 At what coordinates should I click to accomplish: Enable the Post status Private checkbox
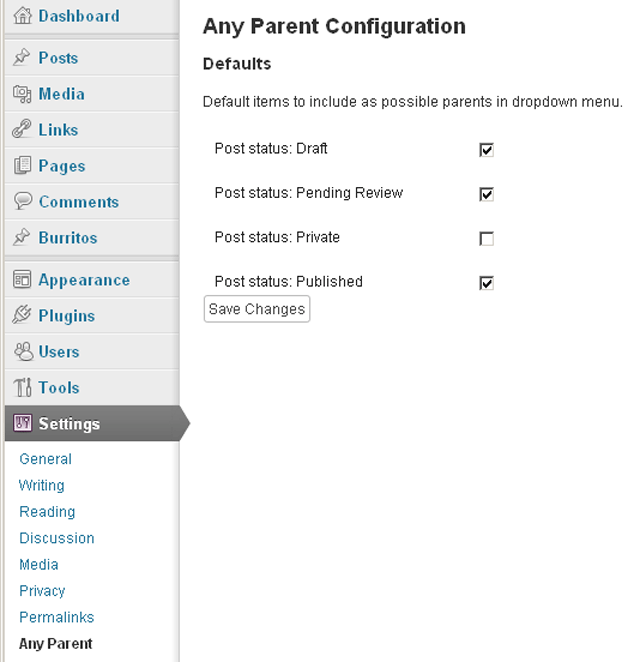click(486, 239)
